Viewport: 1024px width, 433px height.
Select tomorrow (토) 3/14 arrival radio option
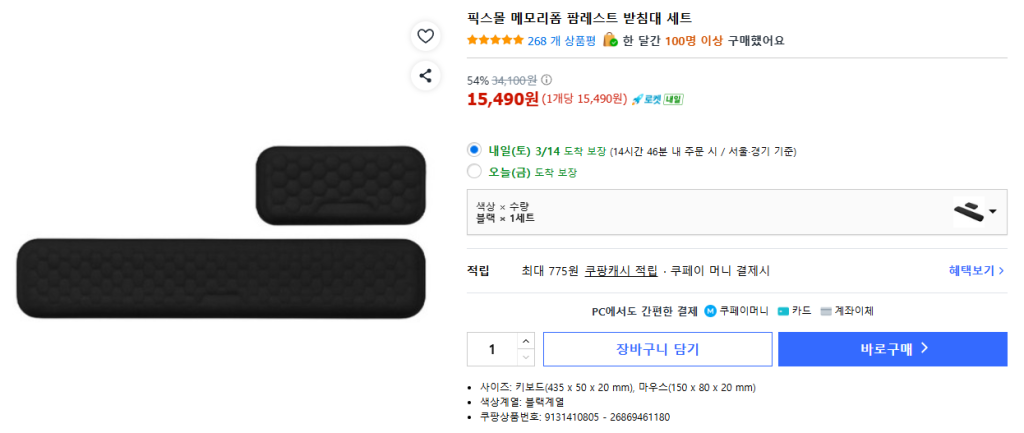click(x=475, y=150)
